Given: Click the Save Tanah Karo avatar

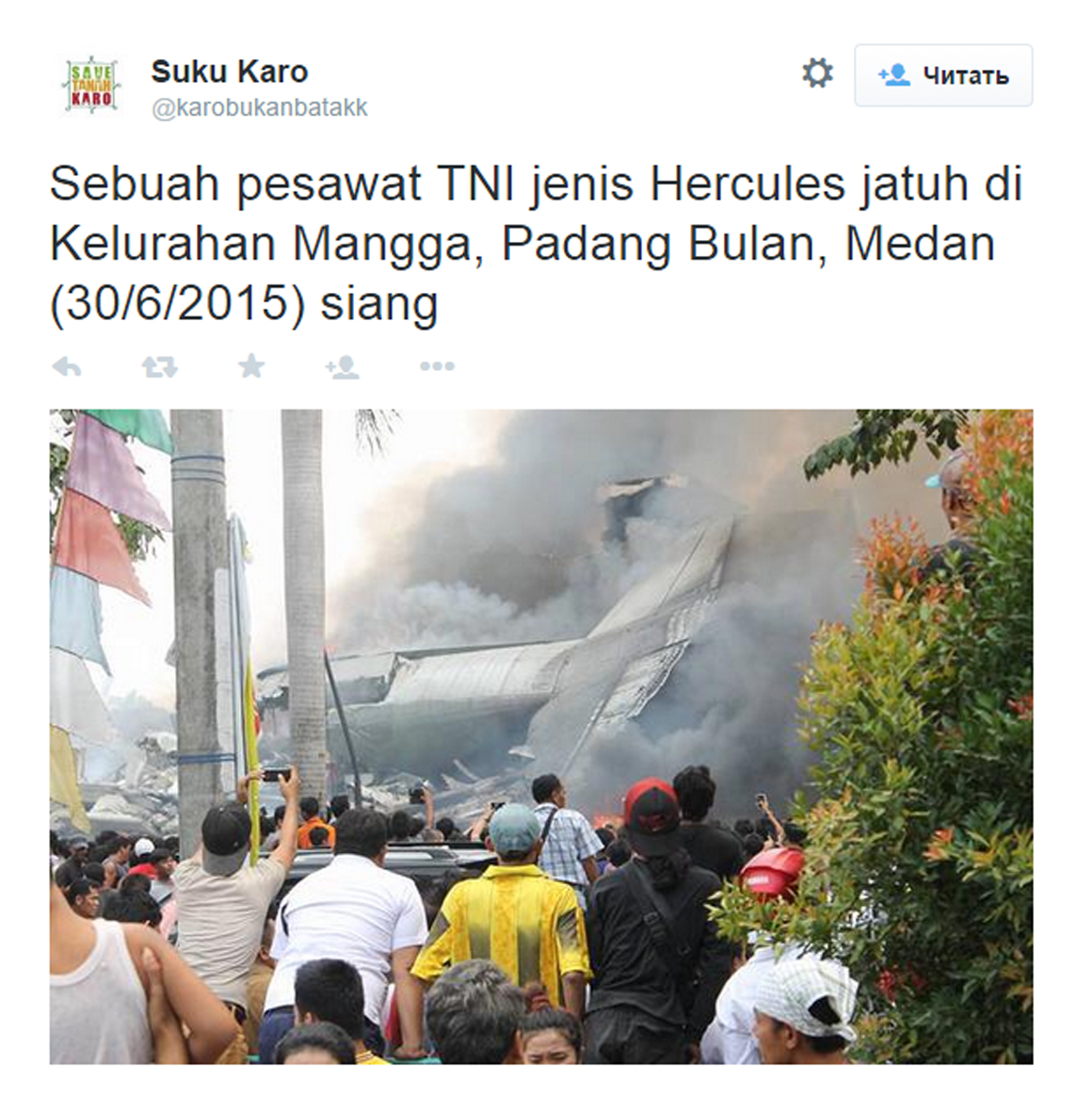Looking at the screenshot, I should tap(91, 86).
